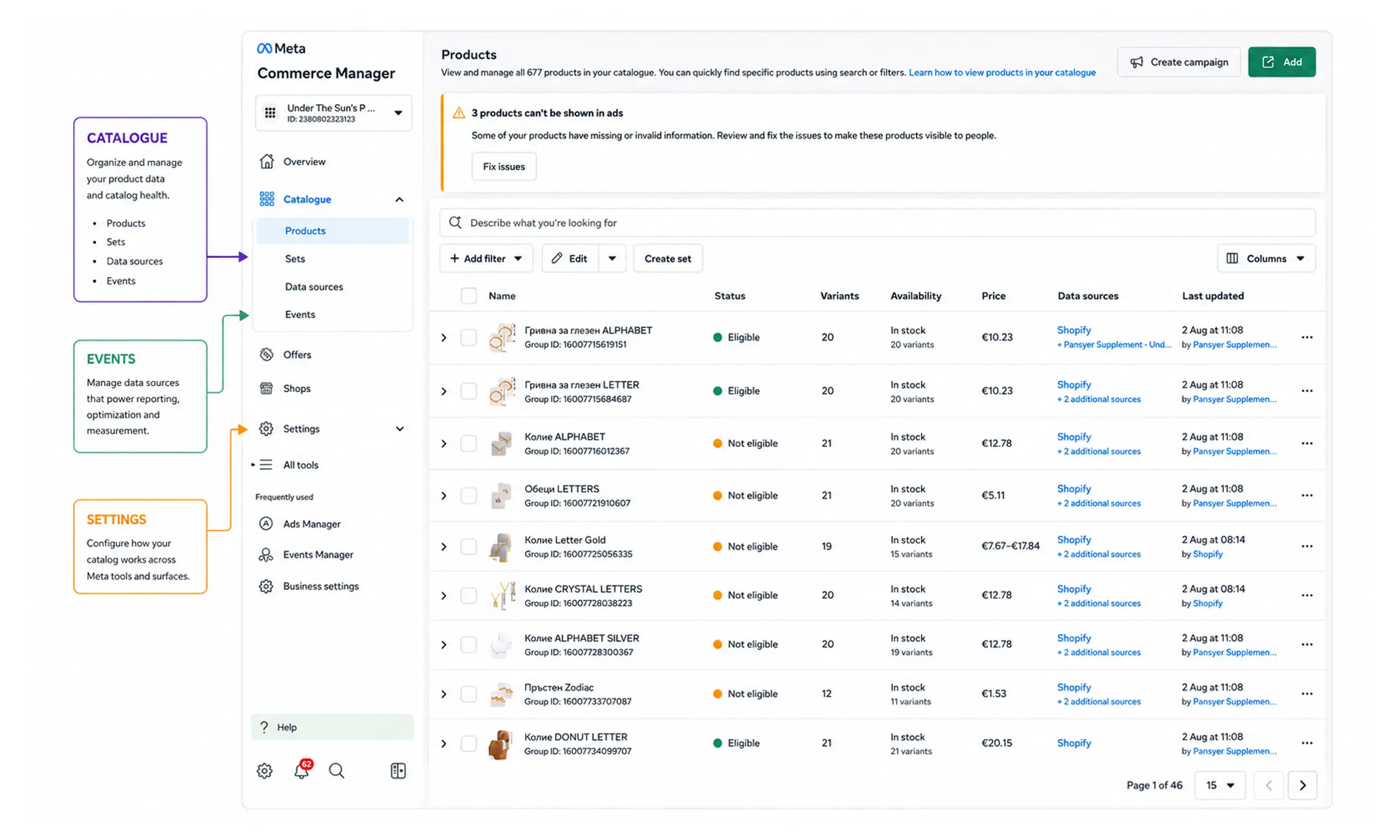Toggle the sidebar collapse panel icon
The image size is (1400, 840).
(x=398, y=771)
